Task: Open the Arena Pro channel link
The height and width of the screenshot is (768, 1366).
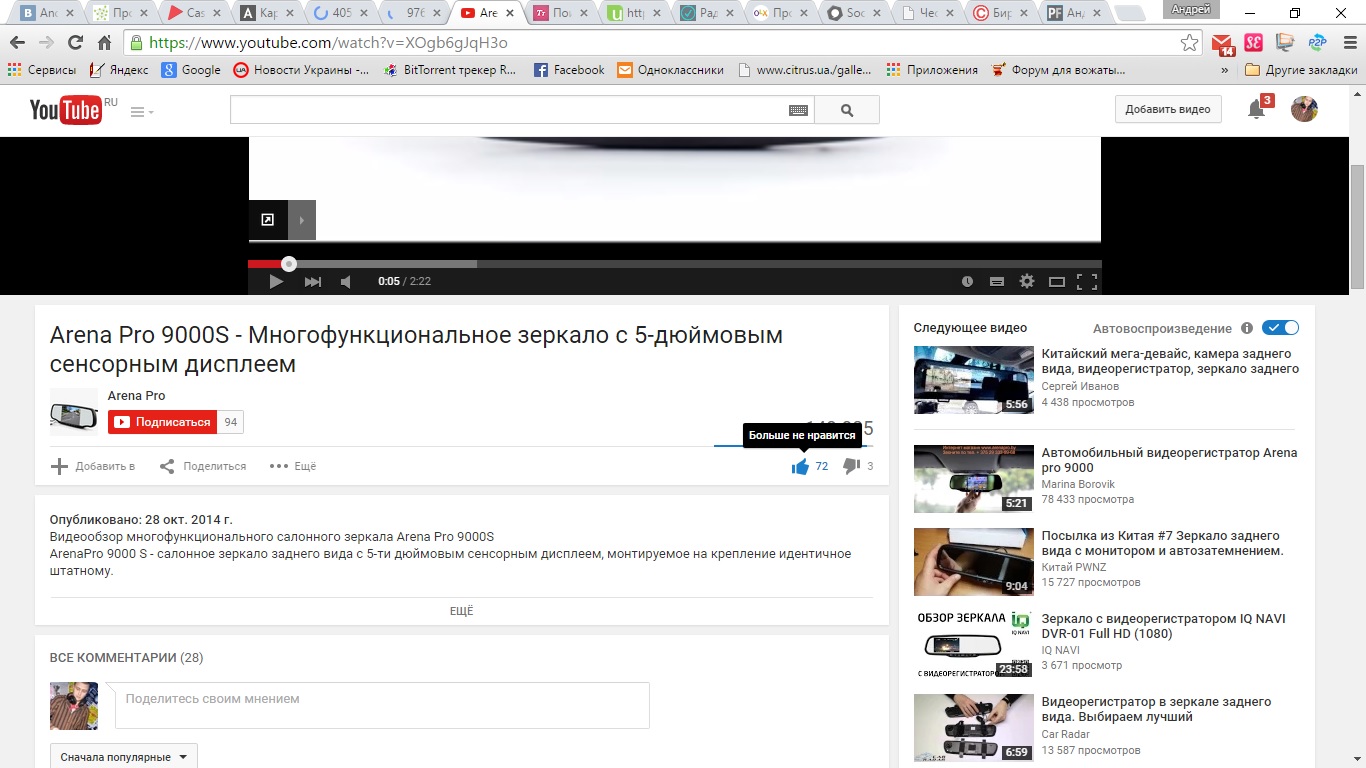Action: pyautogui.click(x=136, y=396)
